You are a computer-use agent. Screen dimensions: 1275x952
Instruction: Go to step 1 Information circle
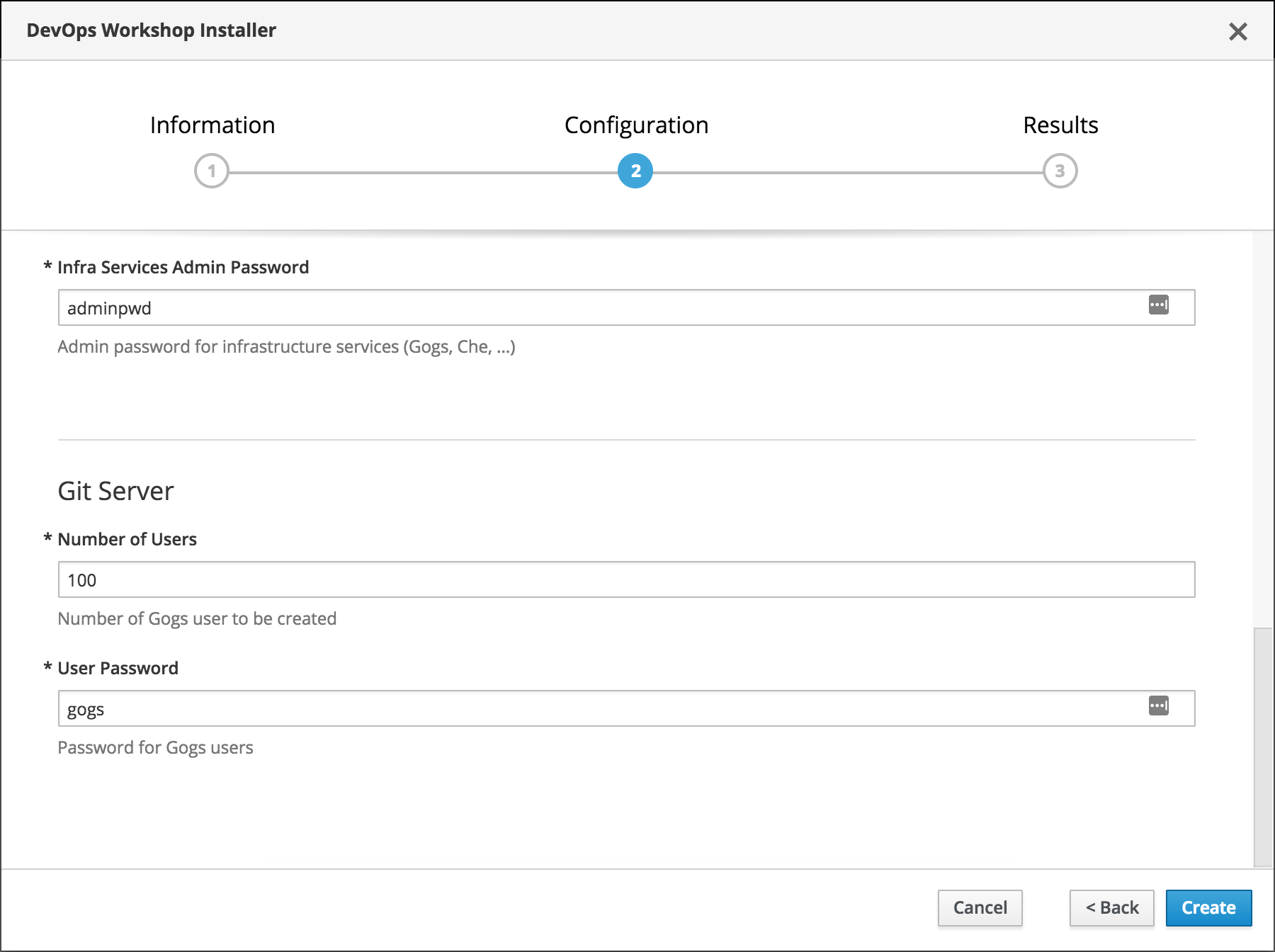pyautogui.click(x=211, y=171)
